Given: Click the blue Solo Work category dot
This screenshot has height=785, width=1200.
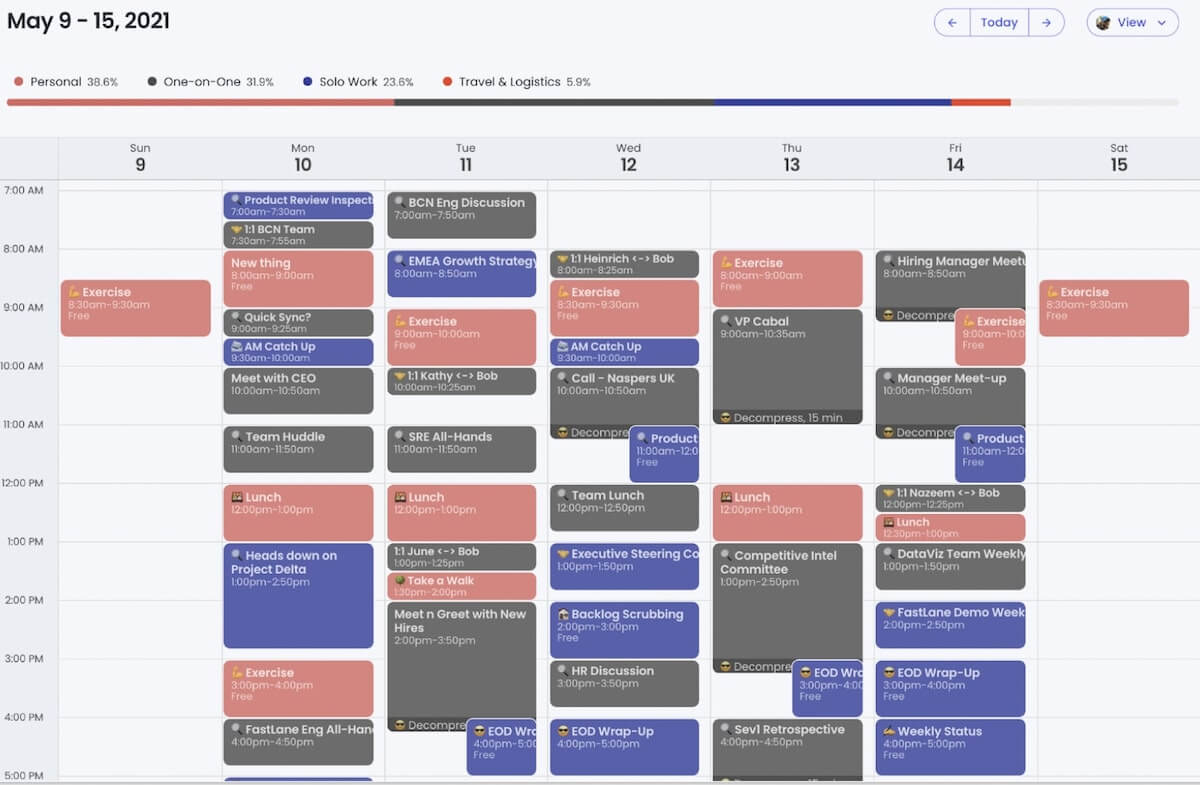Looking at the screenshot, I should point(308,82).
